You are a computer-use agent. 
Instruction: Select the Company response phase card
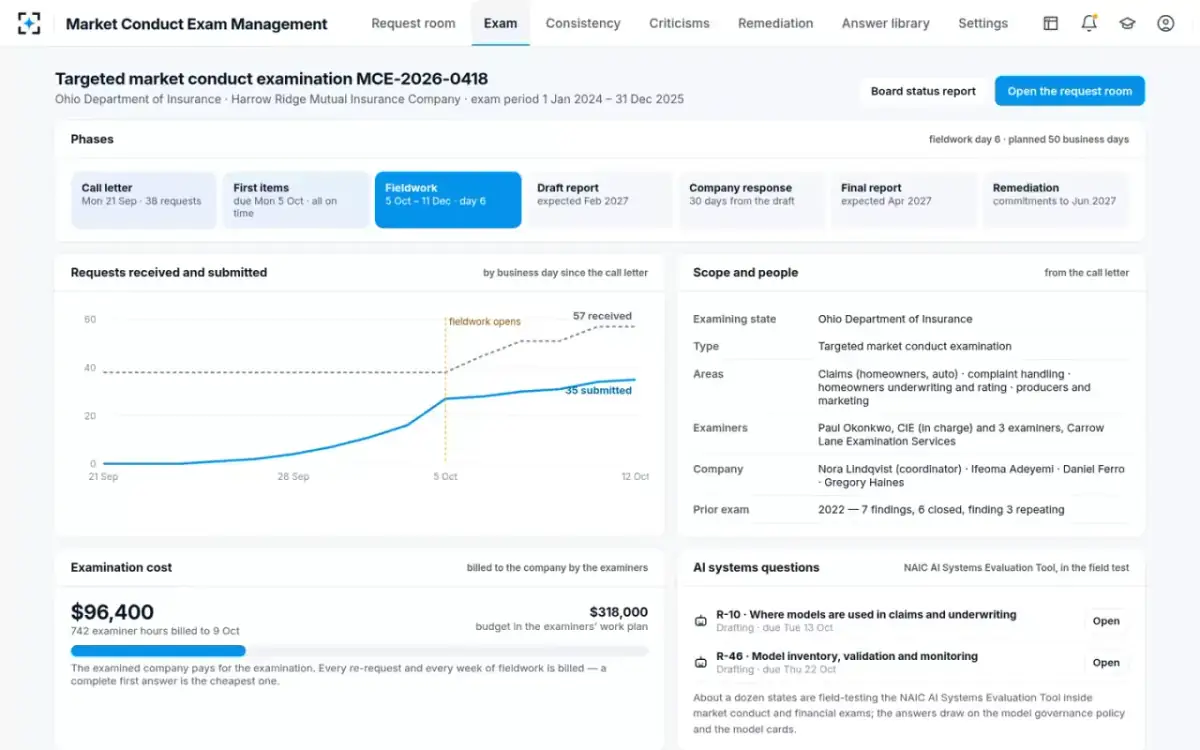click(752, 200)
